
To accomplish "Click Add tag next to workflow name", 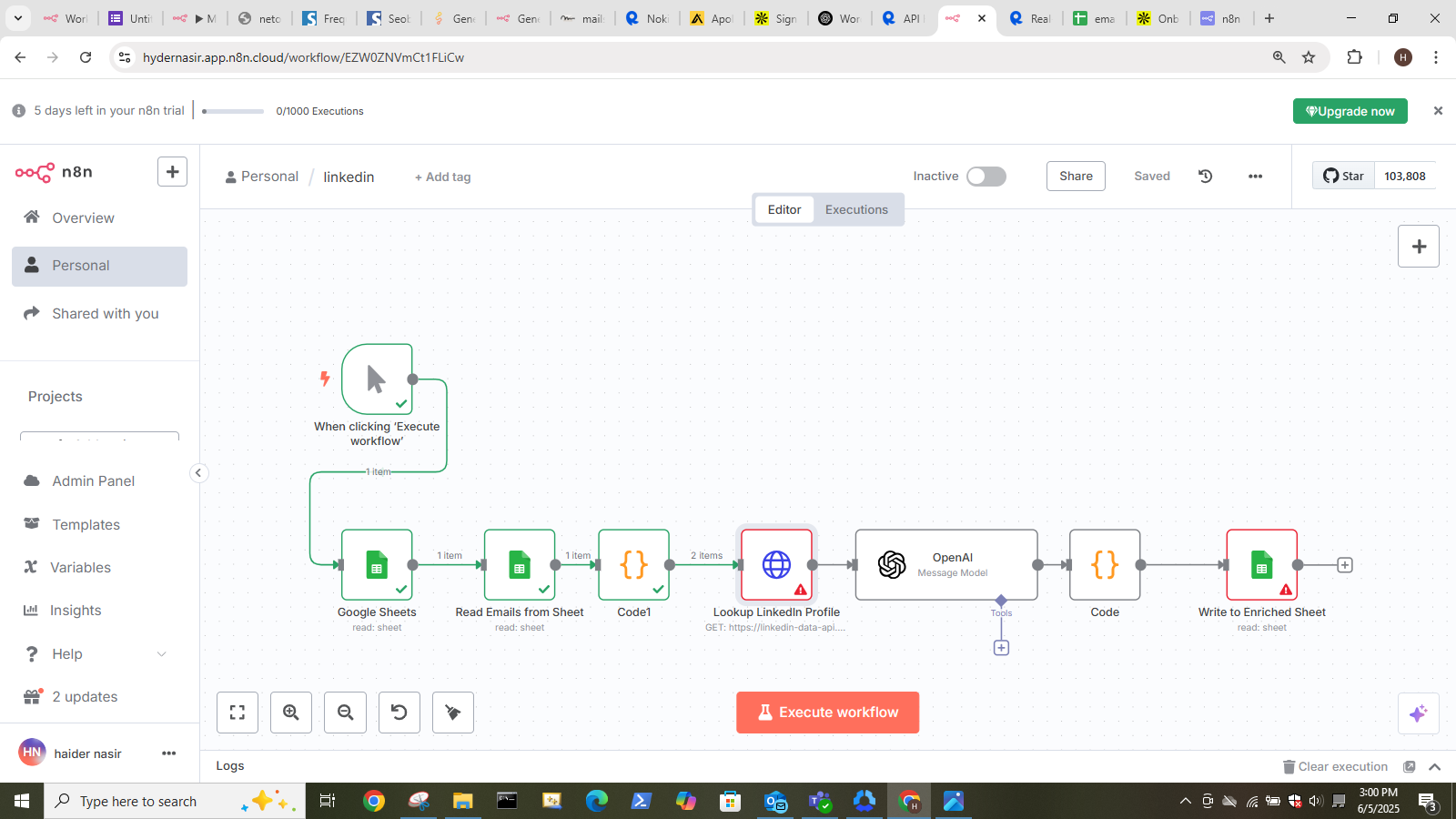I will [x=443, y=177].
